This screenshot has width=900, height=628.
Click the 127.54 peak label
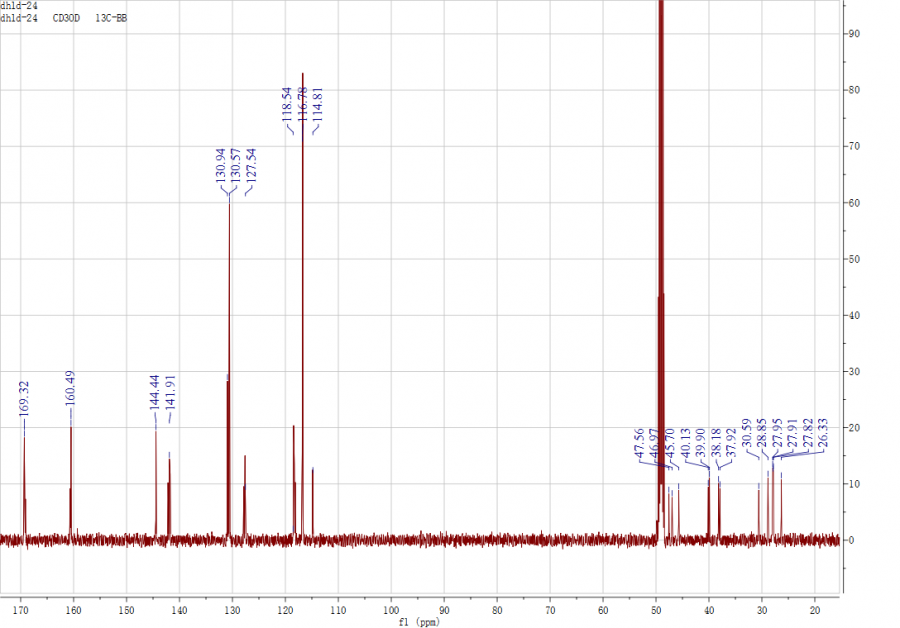[x=251, y=165]
